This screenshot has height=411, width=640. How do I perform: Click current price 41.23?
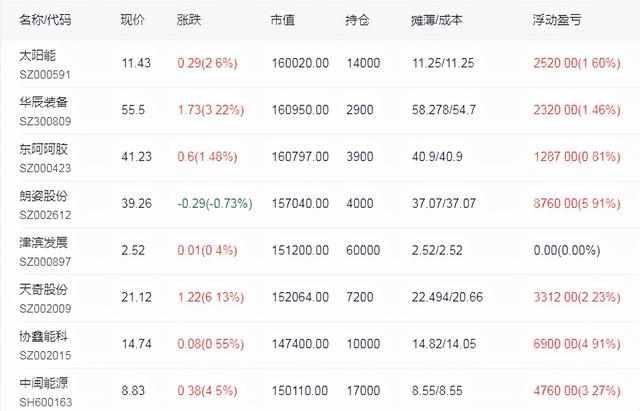(136, 157)
